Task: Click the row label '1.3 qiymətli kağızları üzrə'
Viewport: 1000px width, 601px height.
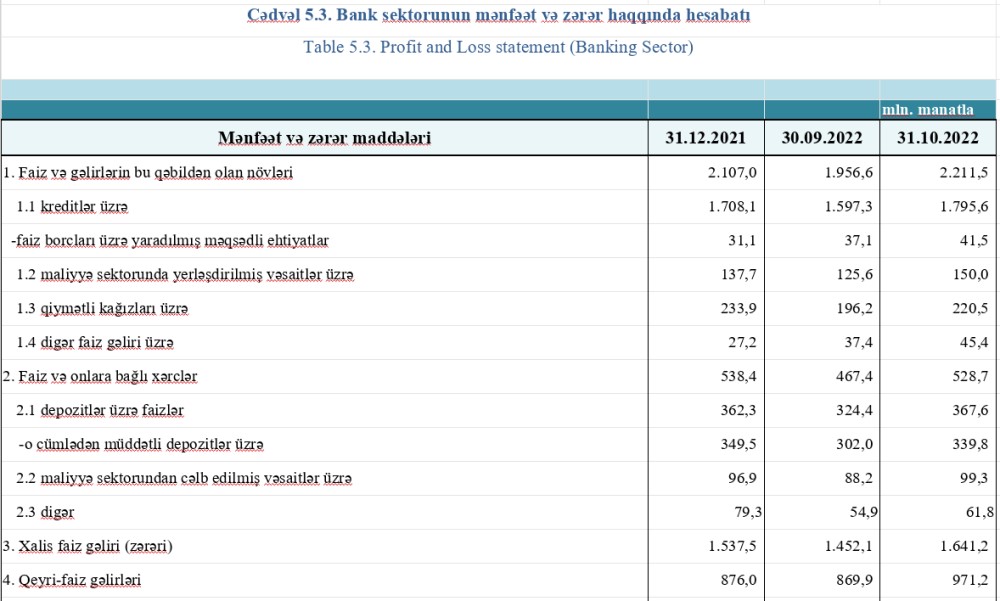Action: [x=103, y=309]
